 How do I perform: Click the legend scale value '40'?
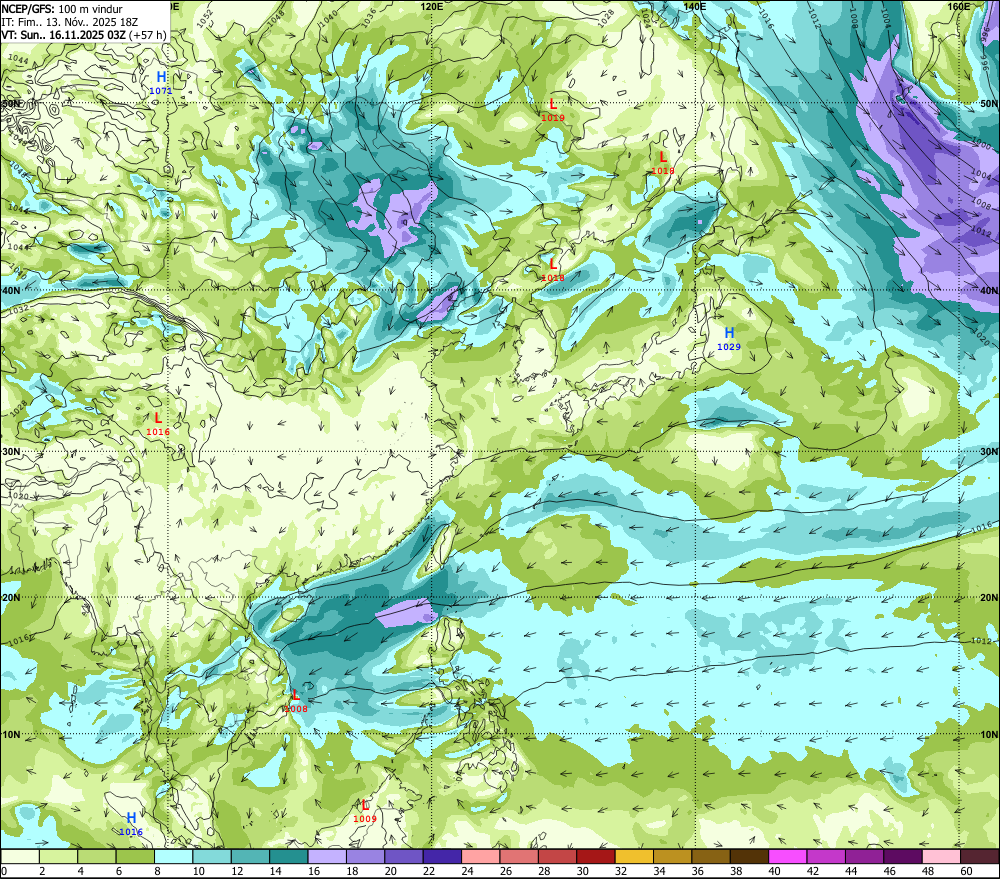774,871
